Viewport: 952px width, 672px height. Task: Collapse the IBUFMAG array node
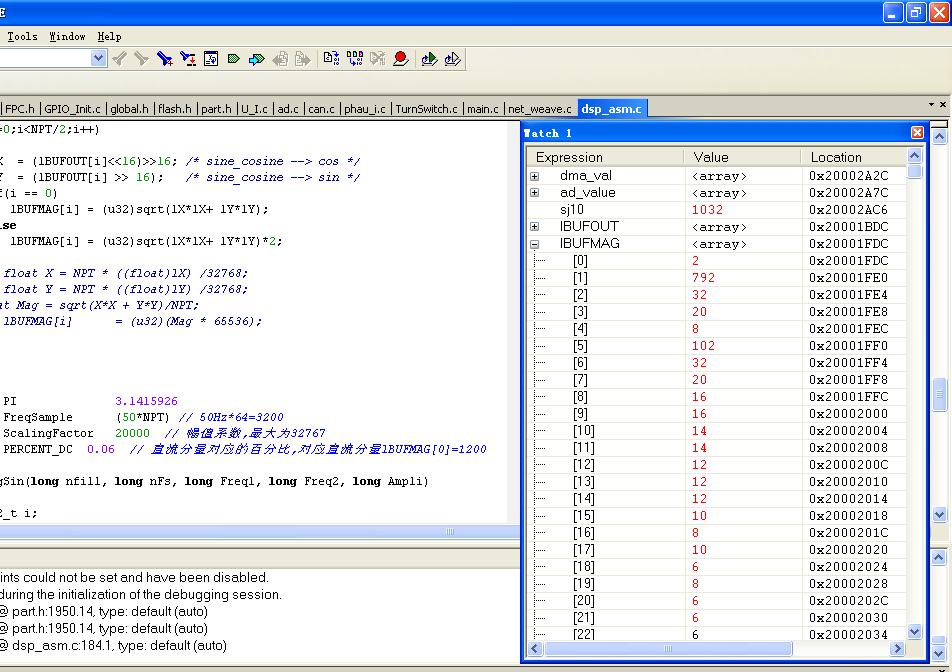(x=534, y=244)
